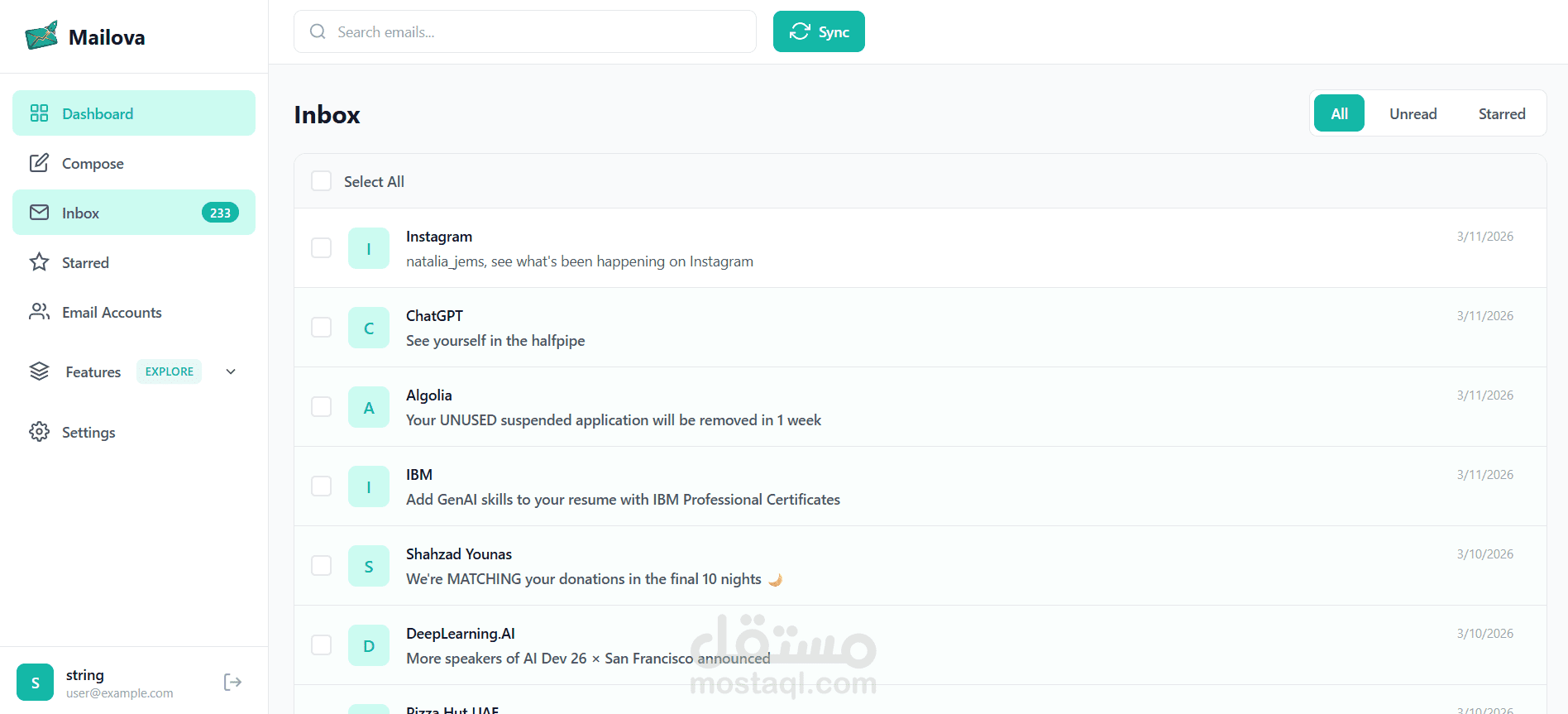Click the Features label

point(93,372)
